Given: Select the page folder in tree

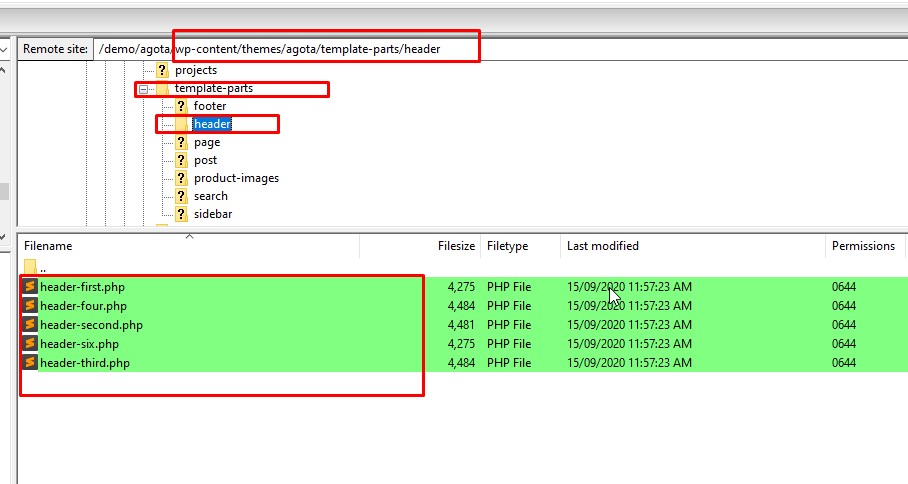Looking at the screenshot, I should (207, 142).
